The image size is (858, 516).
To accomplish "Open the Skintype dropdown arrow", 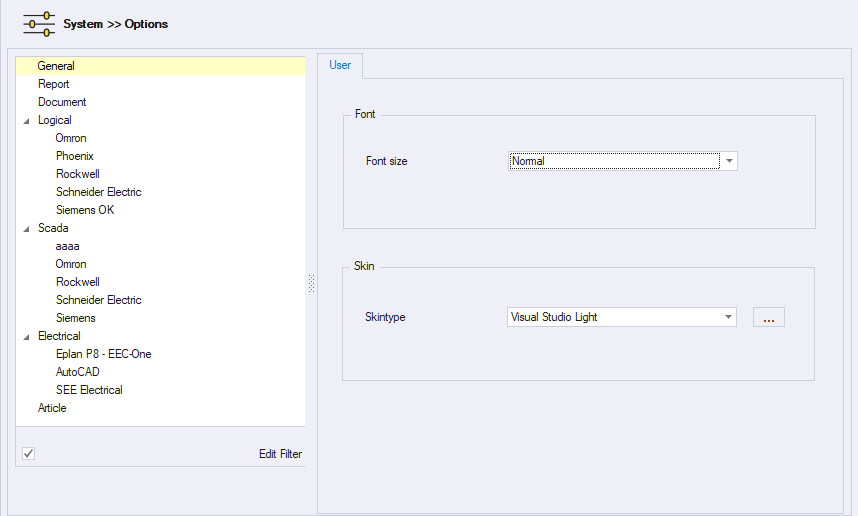I will pyautogui.click(x=728, y=317).
